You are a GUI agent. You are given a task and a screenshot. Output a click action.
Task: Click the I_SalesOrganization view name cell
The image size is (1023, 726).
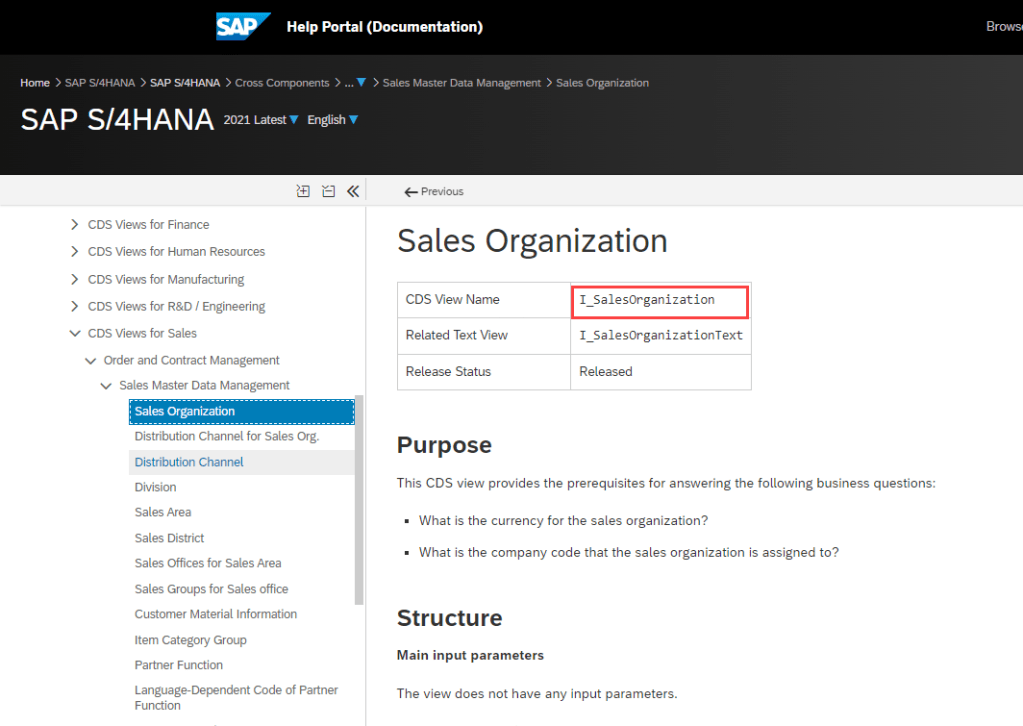(x=659, y=300)
